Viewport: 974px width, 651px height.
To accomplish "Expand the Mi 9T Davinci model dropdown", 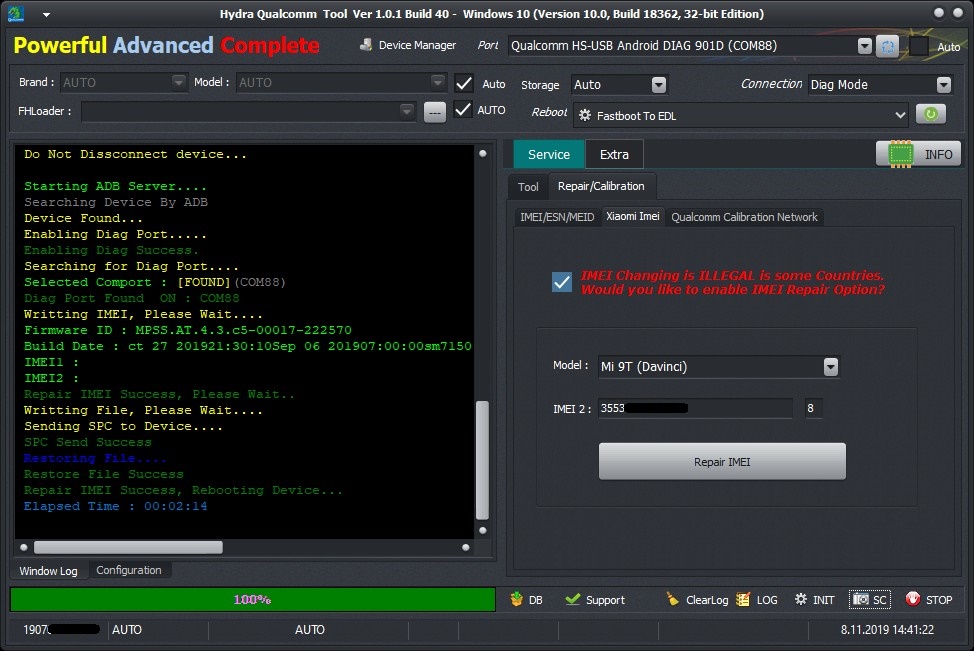I will tap(831, 366).
